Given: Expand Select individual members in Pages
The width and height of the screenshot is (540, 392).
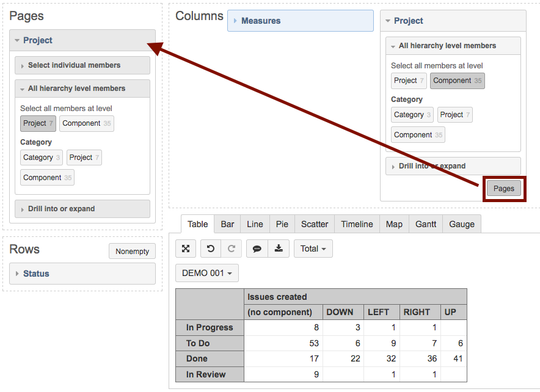Looking at the screenshot, I should click(82, 65).
